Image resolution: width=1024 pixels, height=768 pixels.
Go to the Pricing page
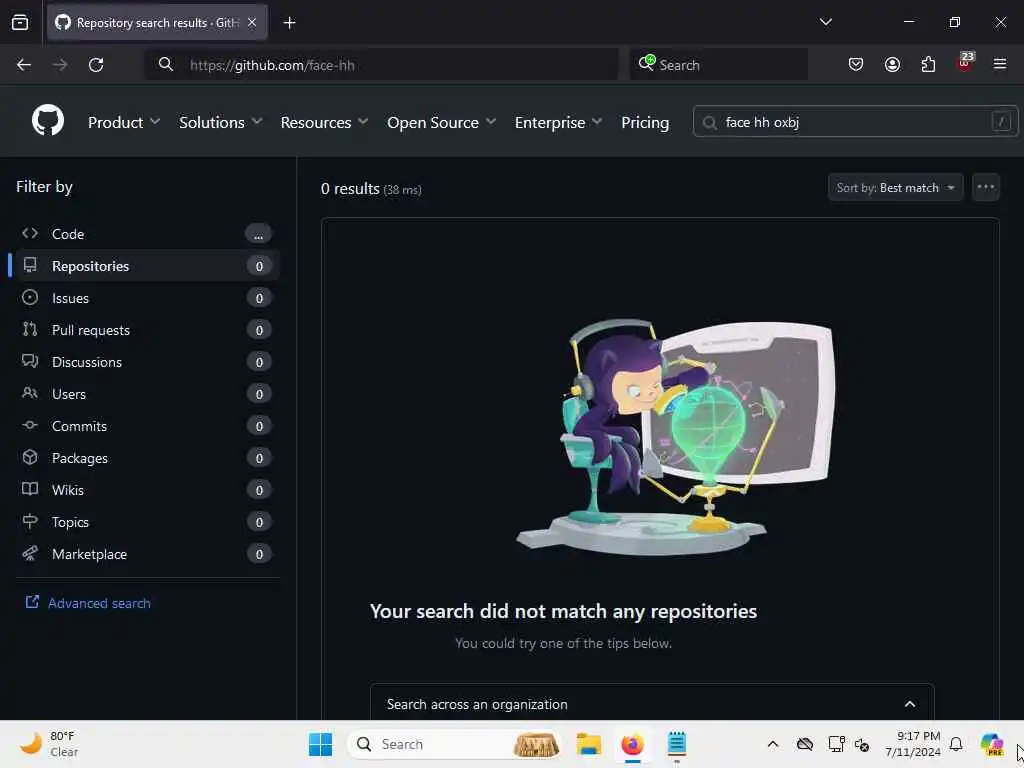[x=645, y=122]
